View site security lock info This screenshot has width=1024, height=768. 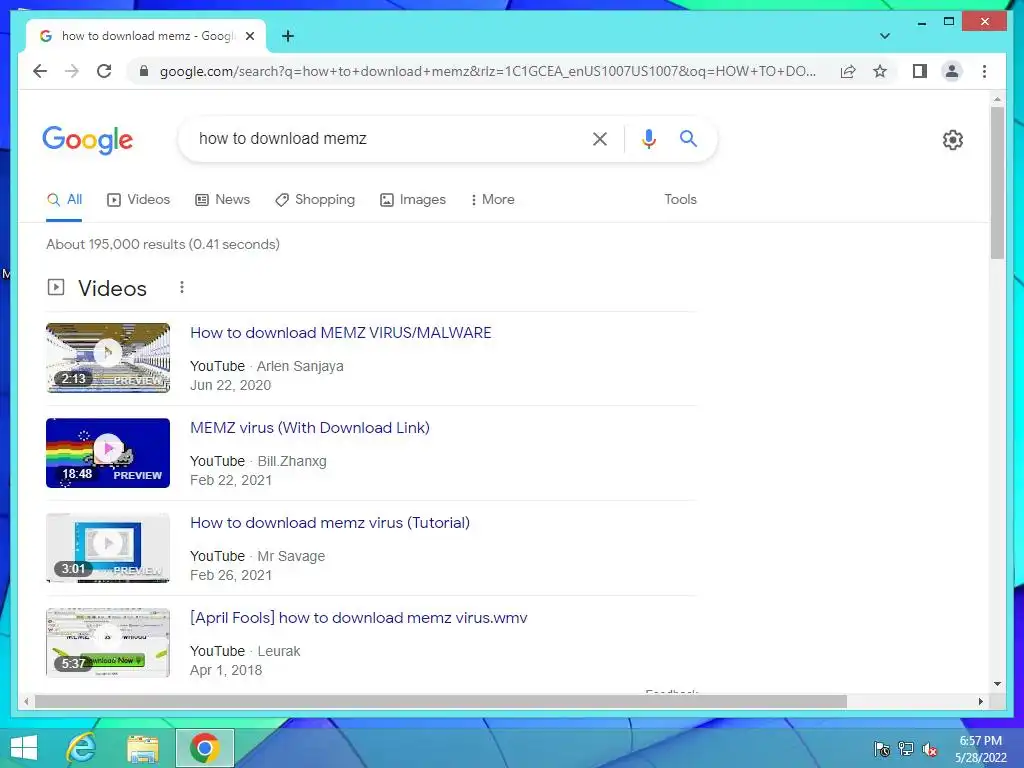(x=144, y=71)
